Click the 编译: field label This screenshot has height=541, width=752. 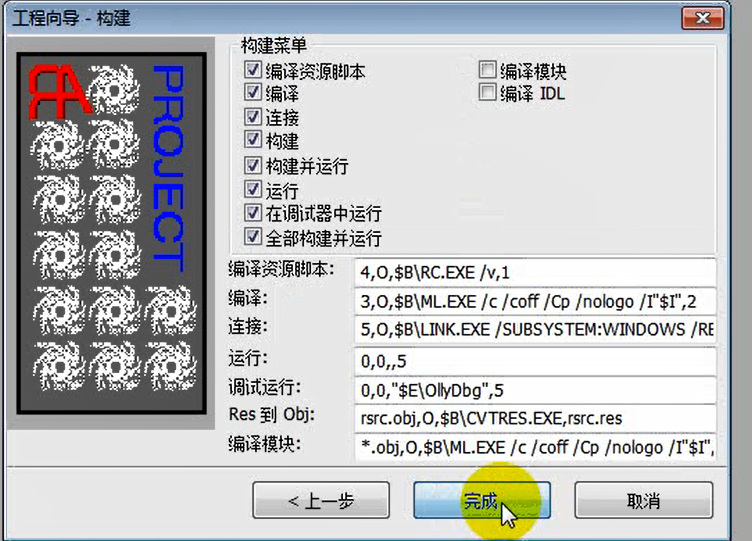[248, 298]
